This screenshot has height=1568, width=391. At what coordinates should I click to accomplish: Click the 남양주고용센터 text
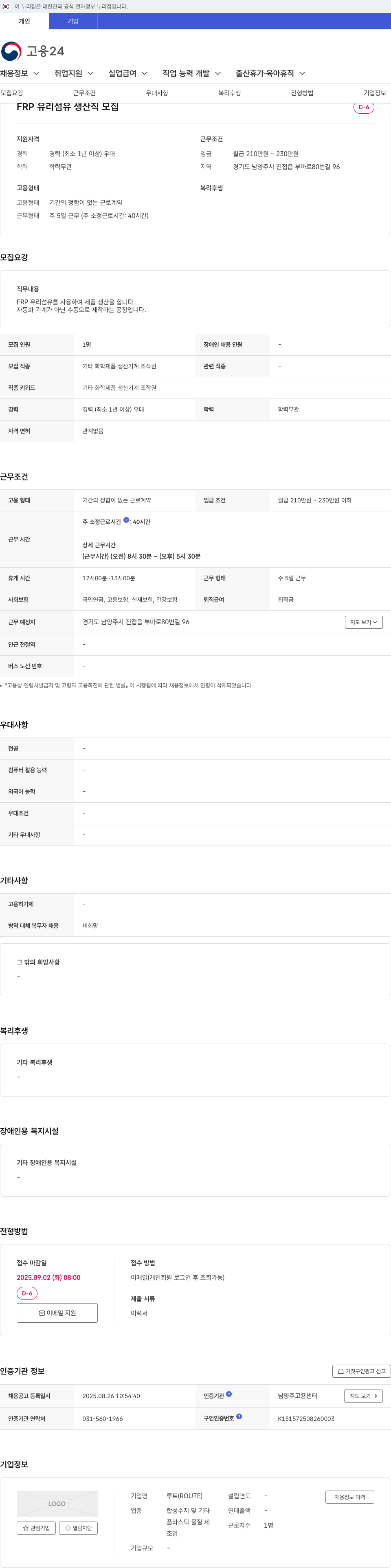pos(297,1396)
